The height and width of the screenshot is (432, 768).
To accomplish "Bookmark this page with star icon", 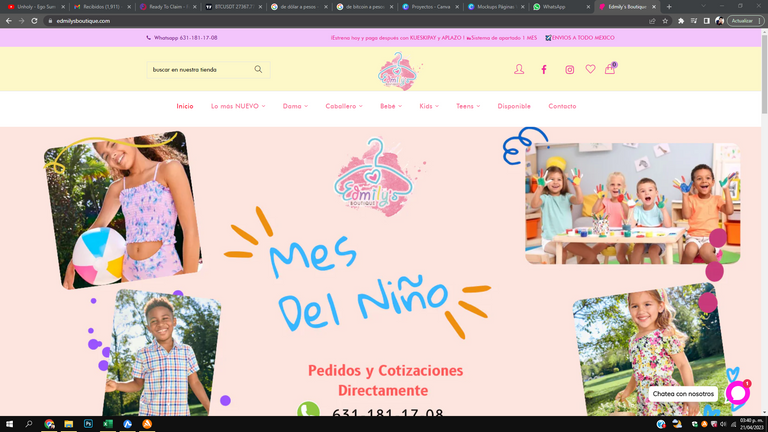I will 665,21.
